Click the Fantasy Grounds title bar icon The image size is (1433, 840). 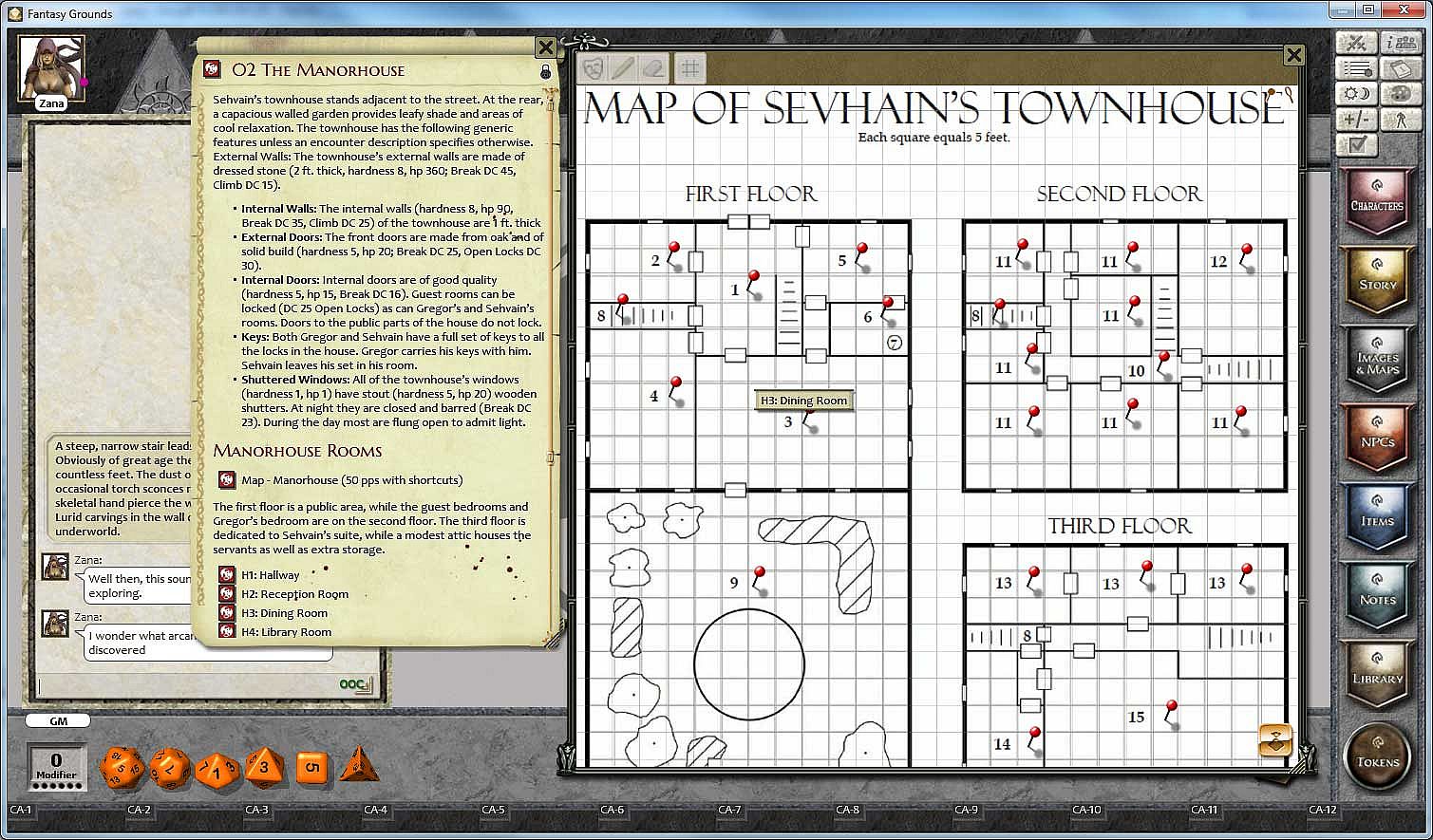15,13
